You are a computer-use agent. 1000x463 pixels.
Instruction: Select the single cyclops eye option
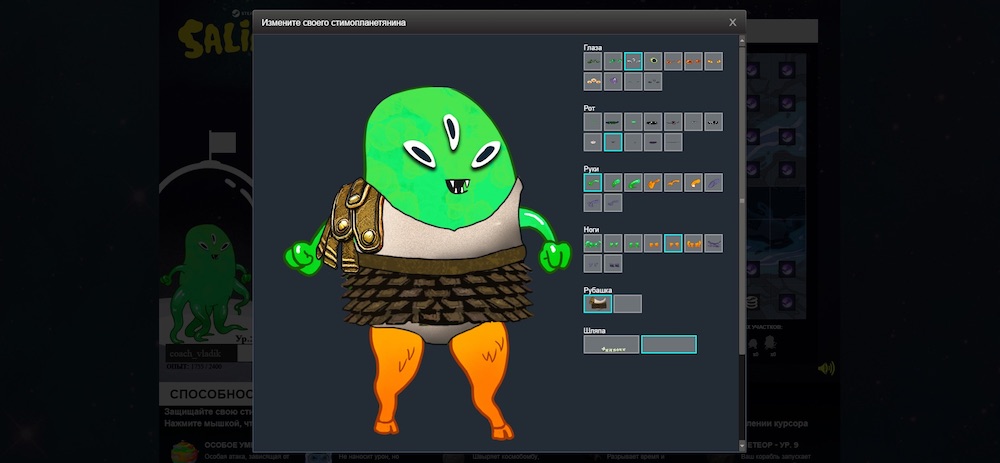(653, 61)
